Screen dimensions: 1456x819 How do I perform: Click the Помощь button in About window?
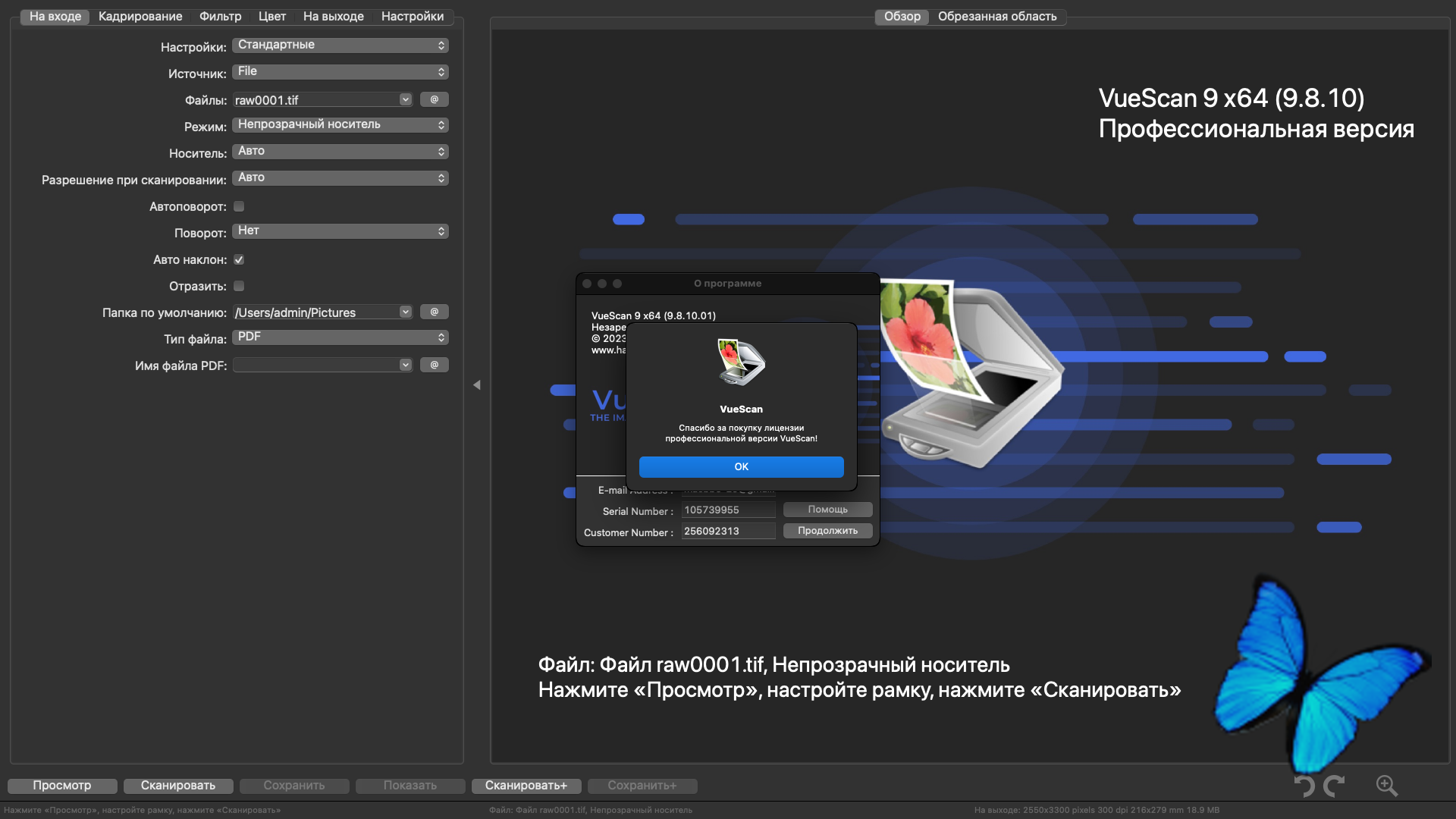[x=828, y=510]
